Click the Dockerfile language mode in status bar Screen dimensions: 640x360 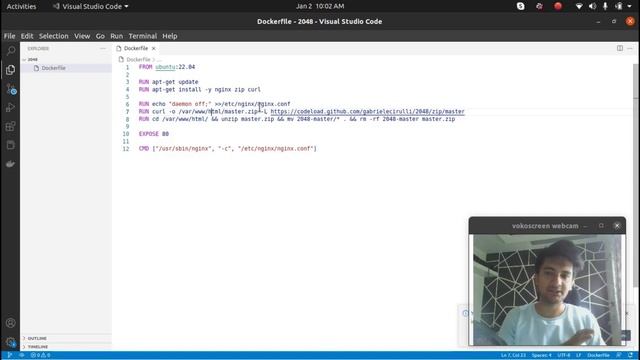598,355
